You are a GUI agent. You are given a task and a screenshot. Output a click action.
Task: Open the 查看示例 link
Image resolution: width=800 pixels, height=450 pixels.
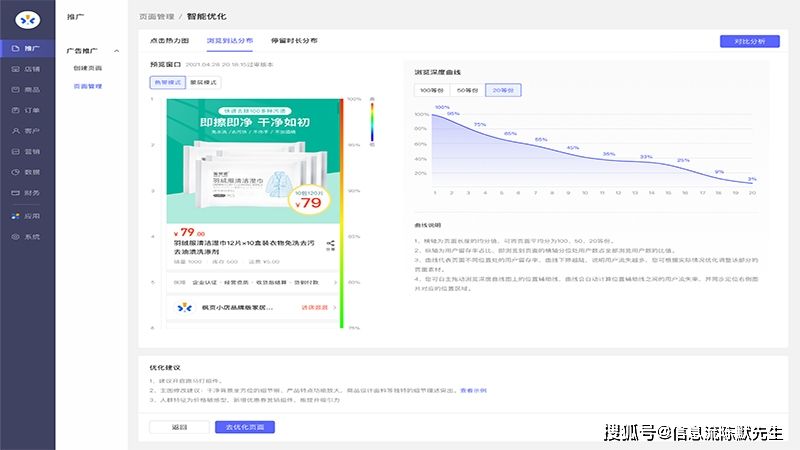click(x=473, y=390)
